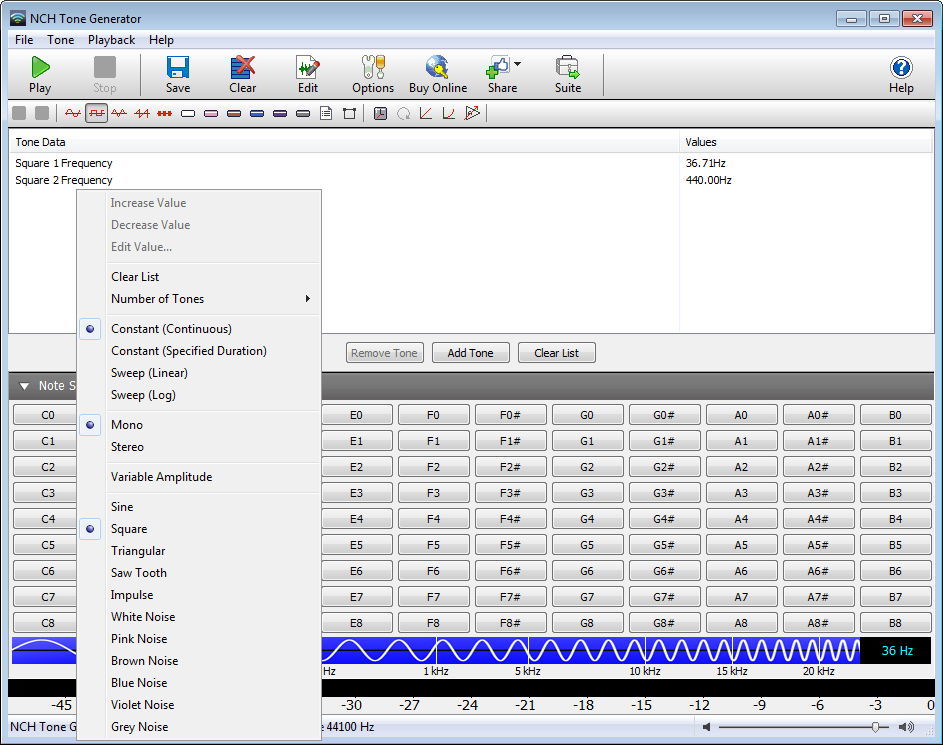943x745 pixels.
Task: Click the variable amplitude small toolbar icon
Action: [472, 113]
